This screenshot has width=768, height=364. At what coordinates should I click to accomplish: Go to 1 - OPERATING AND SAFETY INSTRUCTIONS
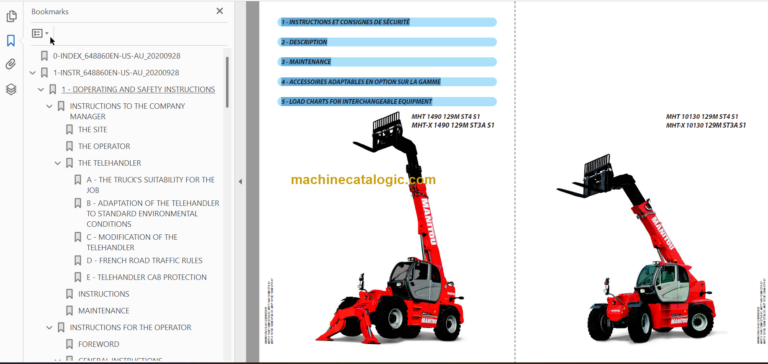(x=138, y=89)
